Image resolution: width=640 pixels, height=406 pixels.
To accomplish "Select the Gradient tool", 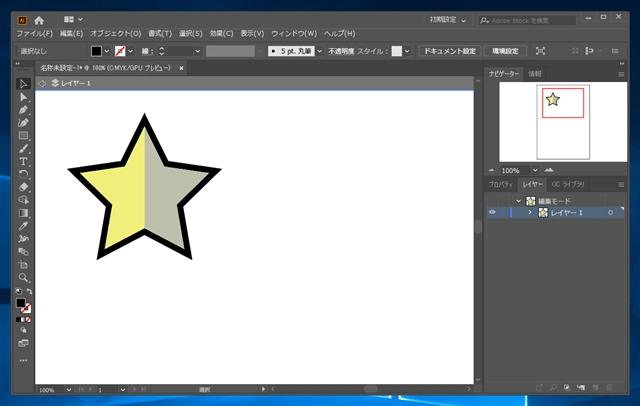I will pyautogui.click(x=23, y=213).
